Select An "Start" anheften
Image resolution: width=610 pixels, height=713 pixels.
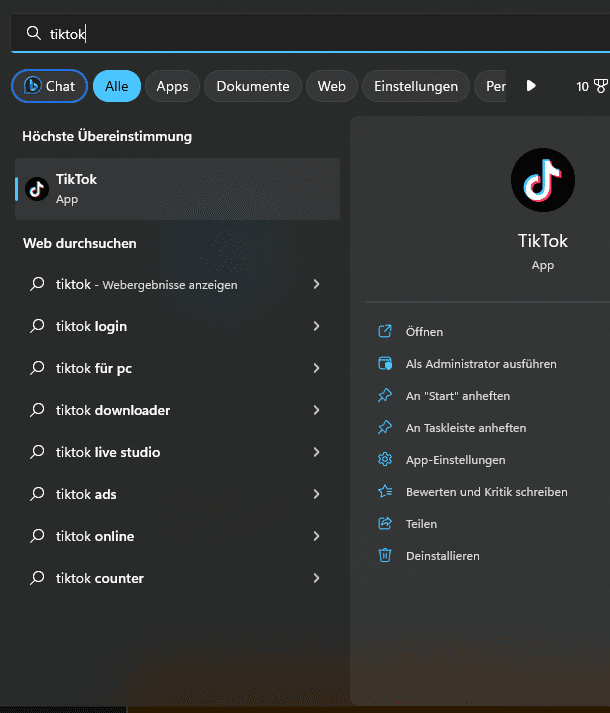(x=458, y=396)
